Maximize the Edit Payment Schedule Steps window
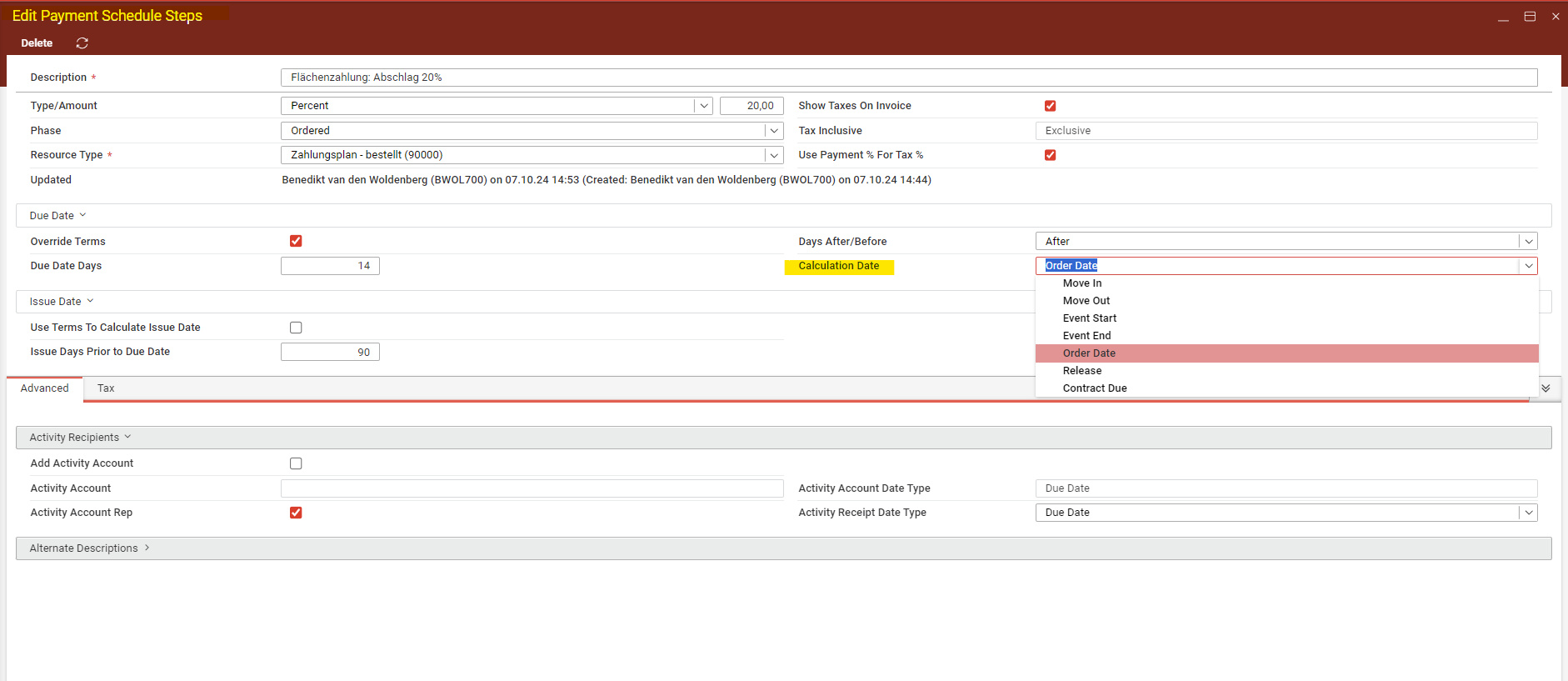1568x681 pixels. coord(1530,17)
